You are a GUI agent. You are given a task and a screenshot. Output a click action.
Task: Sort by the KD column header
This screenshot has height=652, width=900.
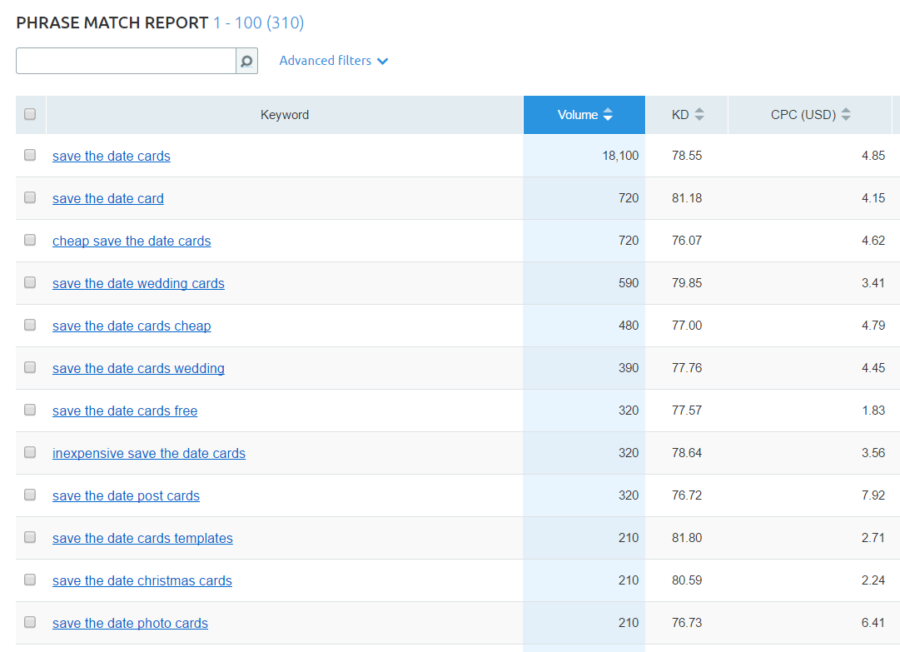click(686, 115)
